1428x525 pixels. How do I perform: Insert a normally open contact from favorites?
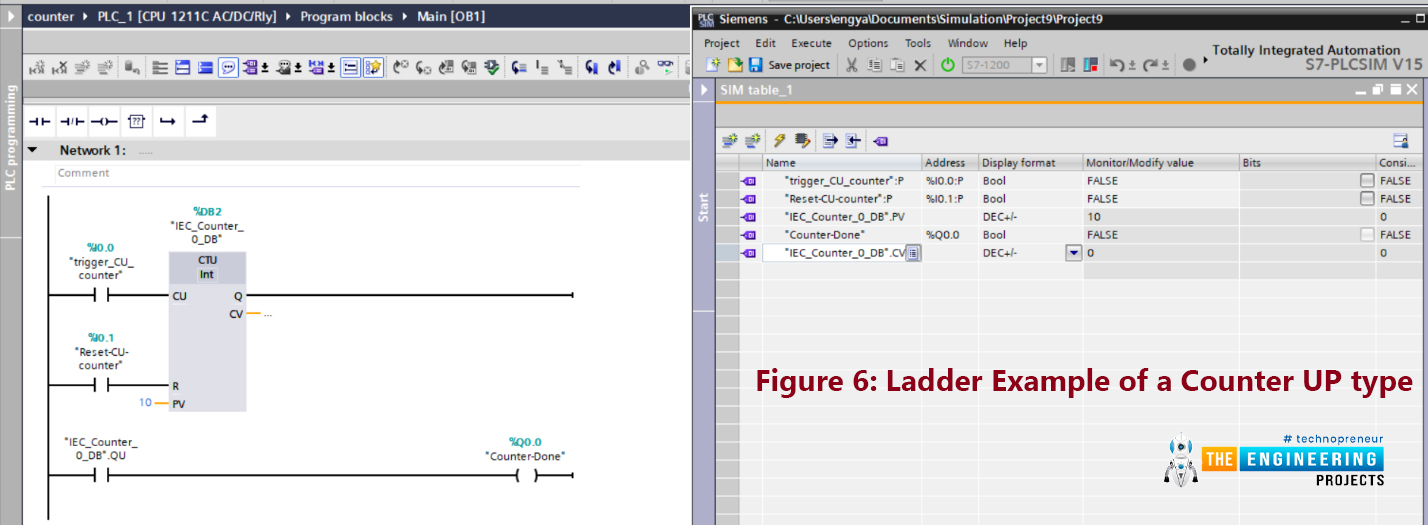click(40, 121)
